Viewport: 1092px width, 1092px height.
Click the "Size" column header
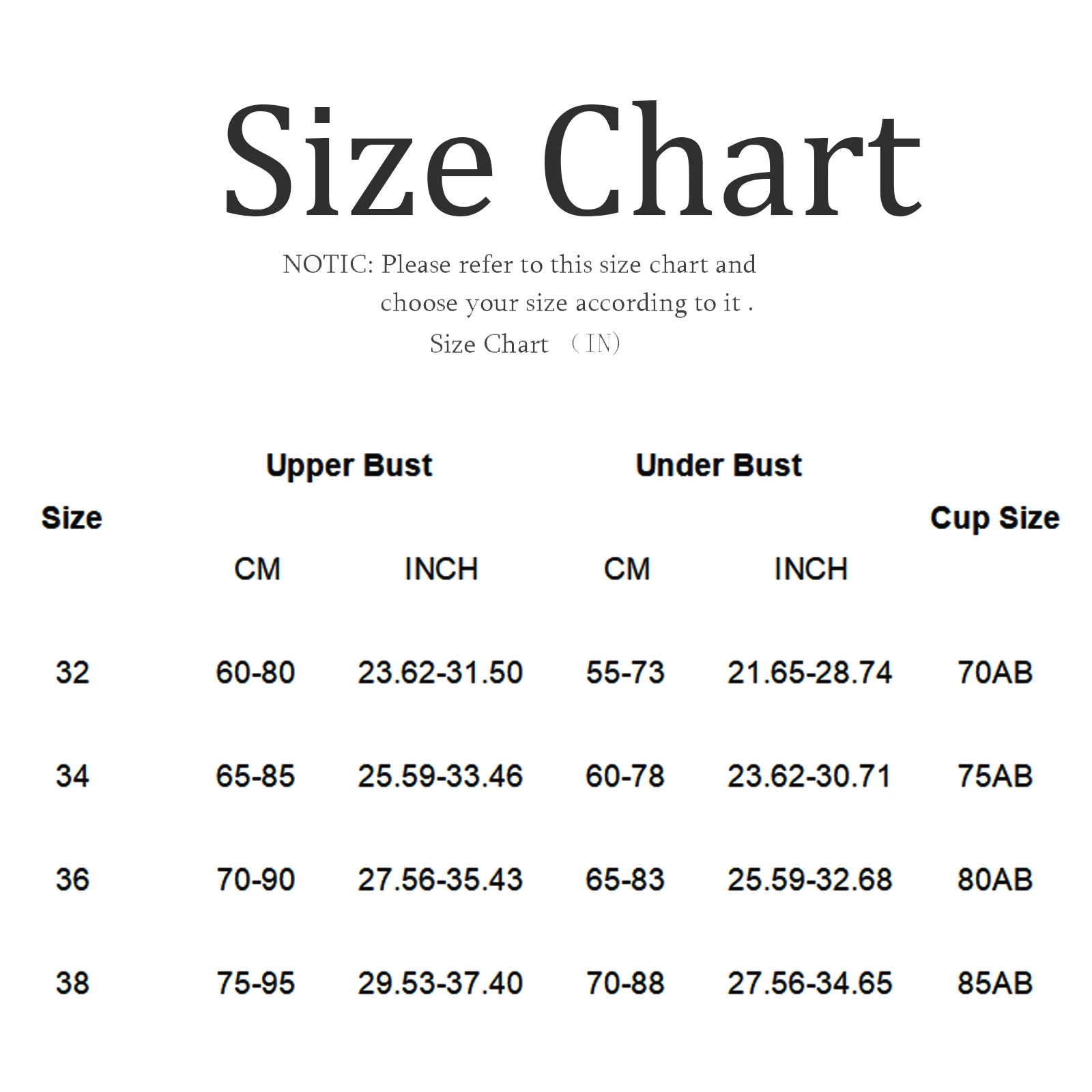tap(72, 518)
